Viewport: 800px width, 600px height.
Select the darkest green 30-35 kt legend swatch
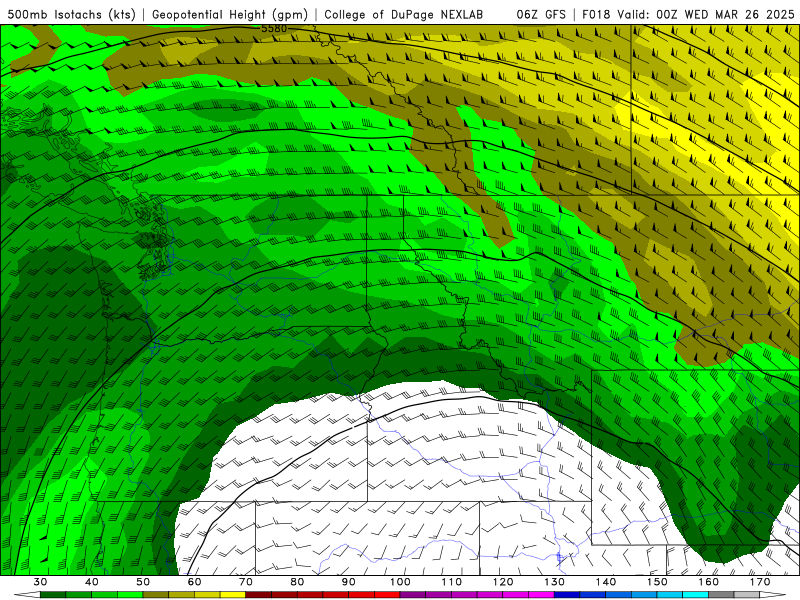point(53,595)
